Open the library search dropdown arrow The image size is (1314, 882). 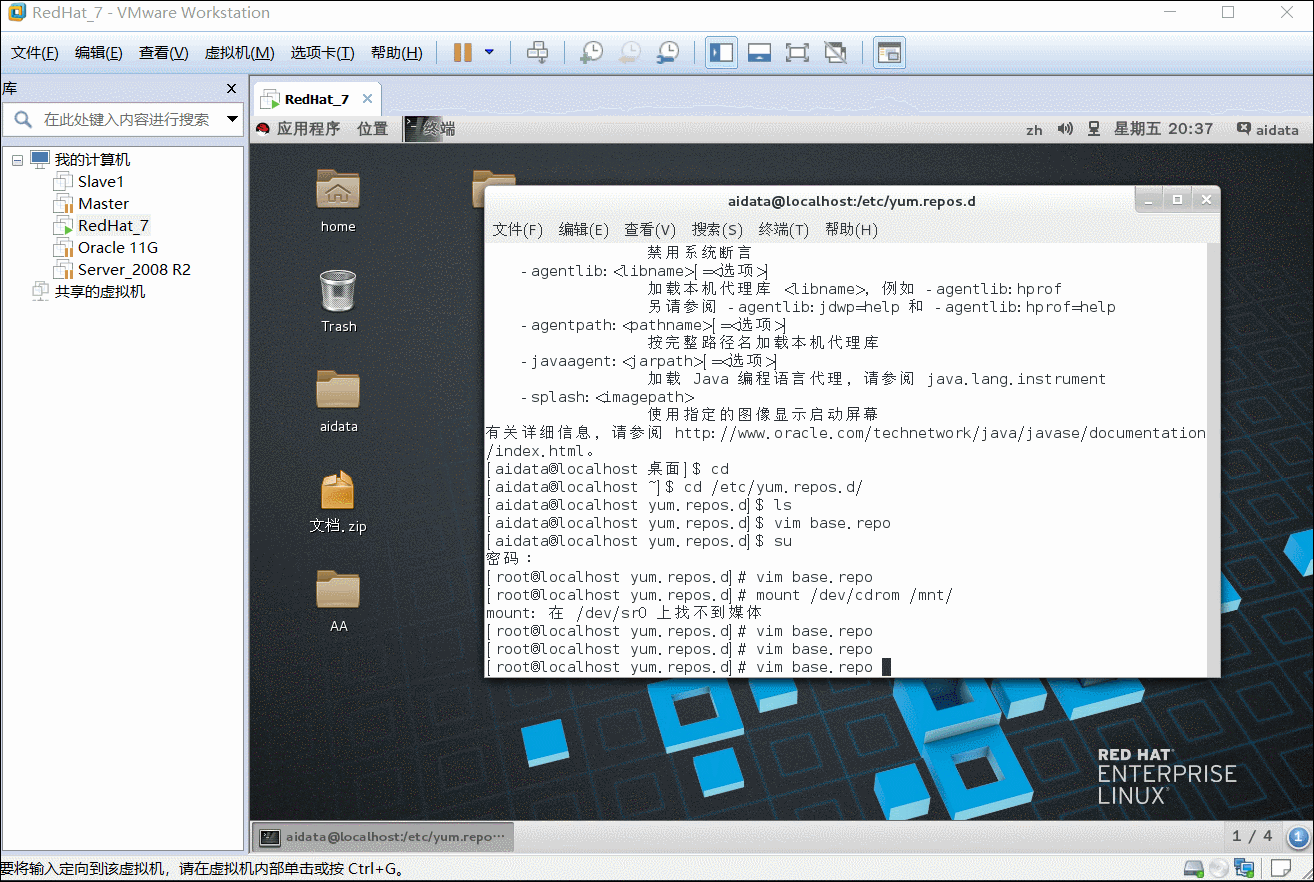point(232,119)
